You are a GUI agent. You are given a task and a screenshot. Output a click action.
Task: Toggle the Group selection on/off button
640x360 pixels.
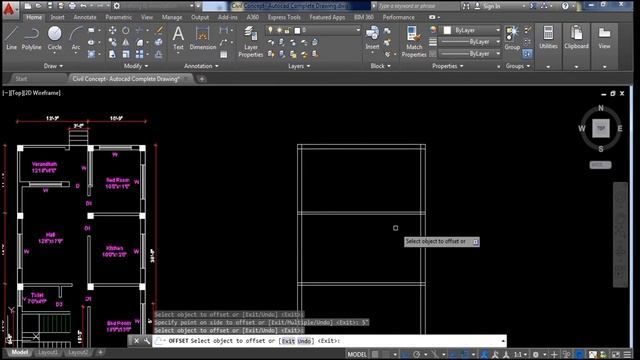528,53
